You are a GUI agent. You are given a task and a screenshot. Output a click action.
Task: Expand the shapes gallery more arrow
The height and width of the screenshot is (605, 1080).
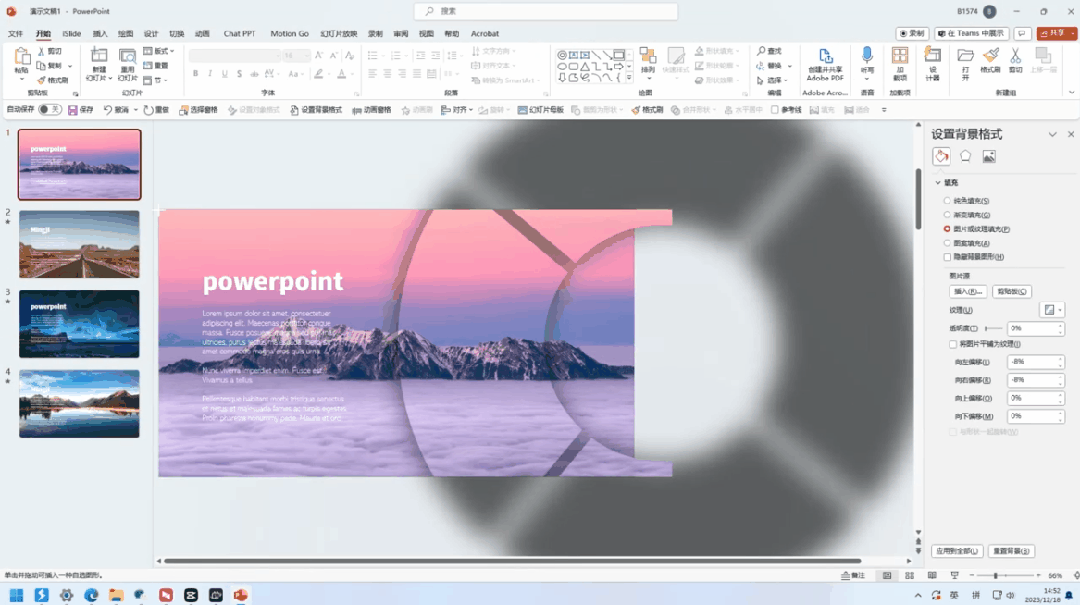629,78
